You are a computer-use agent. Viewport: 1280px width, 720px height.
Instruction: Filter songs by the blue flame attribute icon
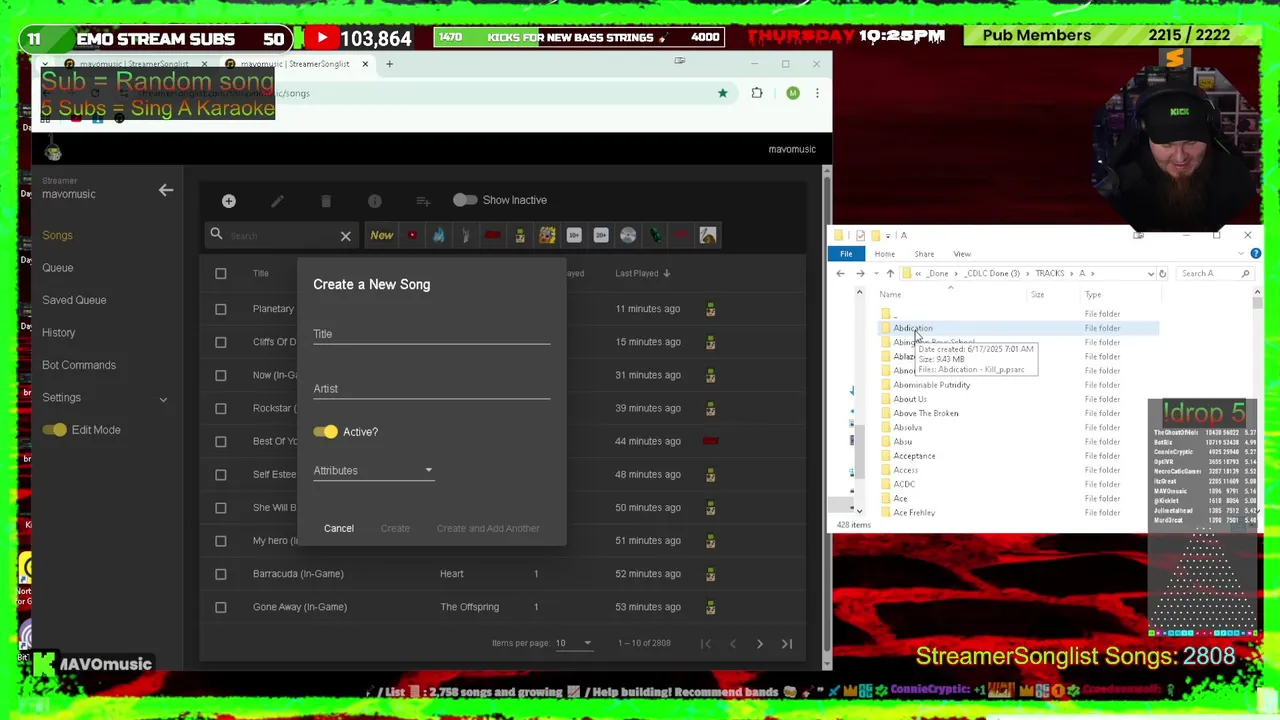(x=439, y=235)
